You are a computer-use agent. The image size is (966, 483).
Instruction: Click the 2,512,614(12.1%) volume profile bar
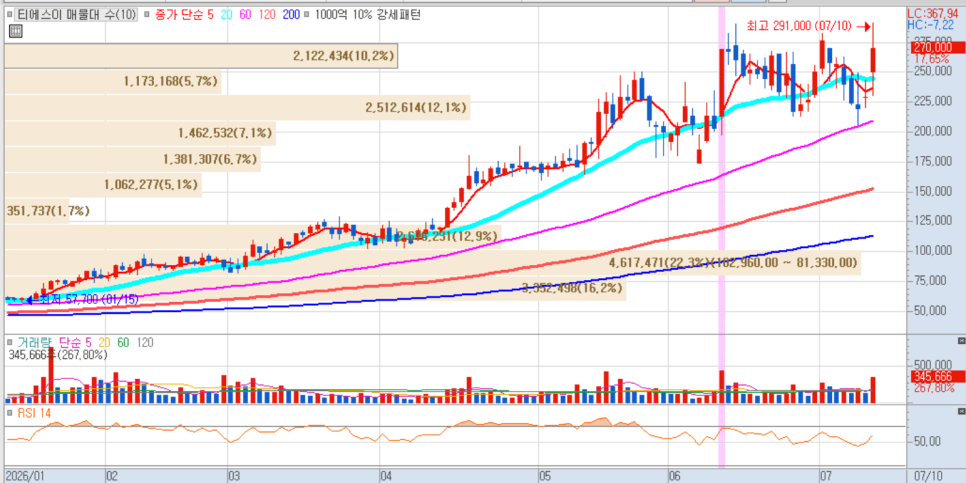237,107
